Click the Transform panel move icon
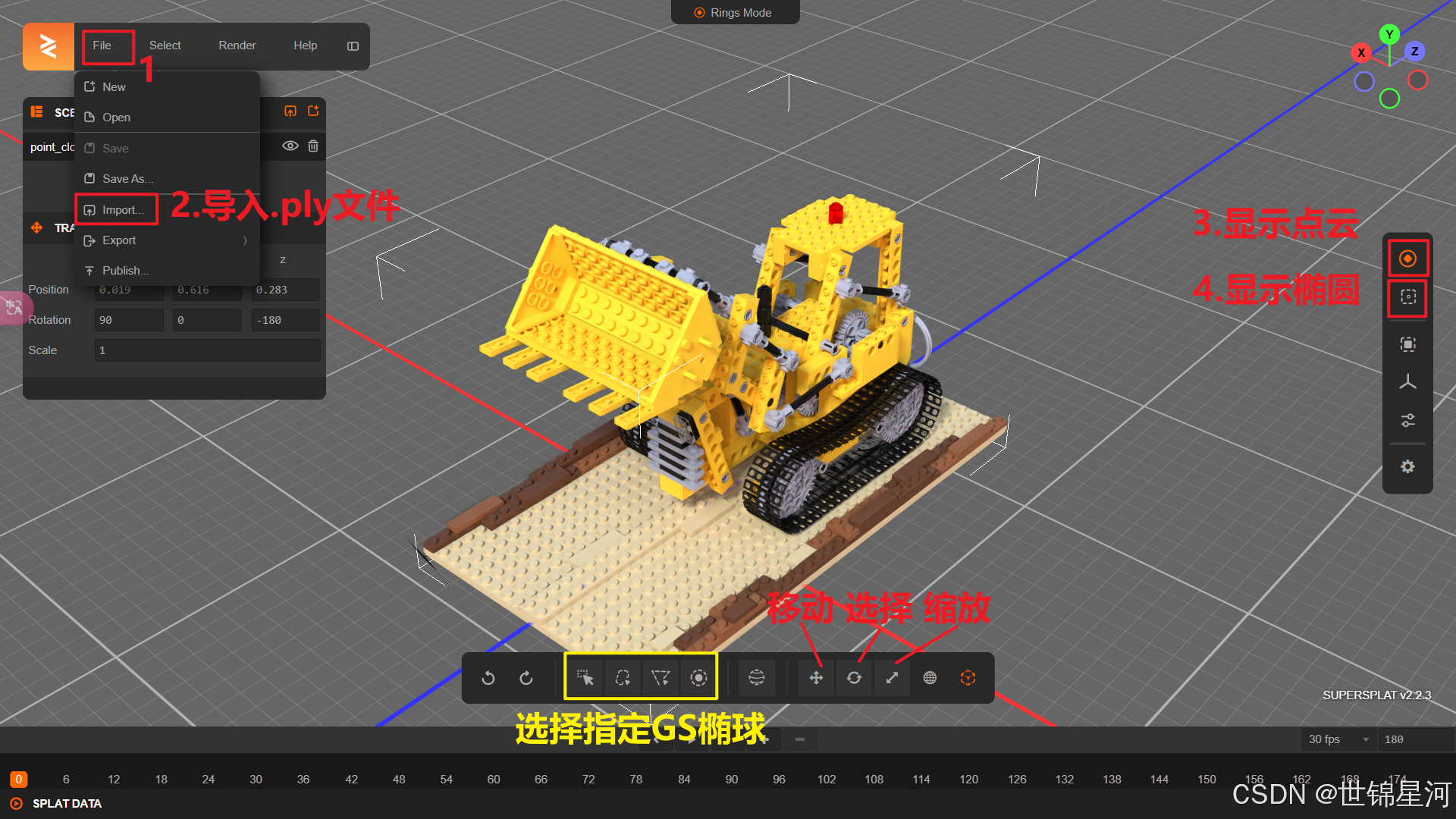 point(36,227)
